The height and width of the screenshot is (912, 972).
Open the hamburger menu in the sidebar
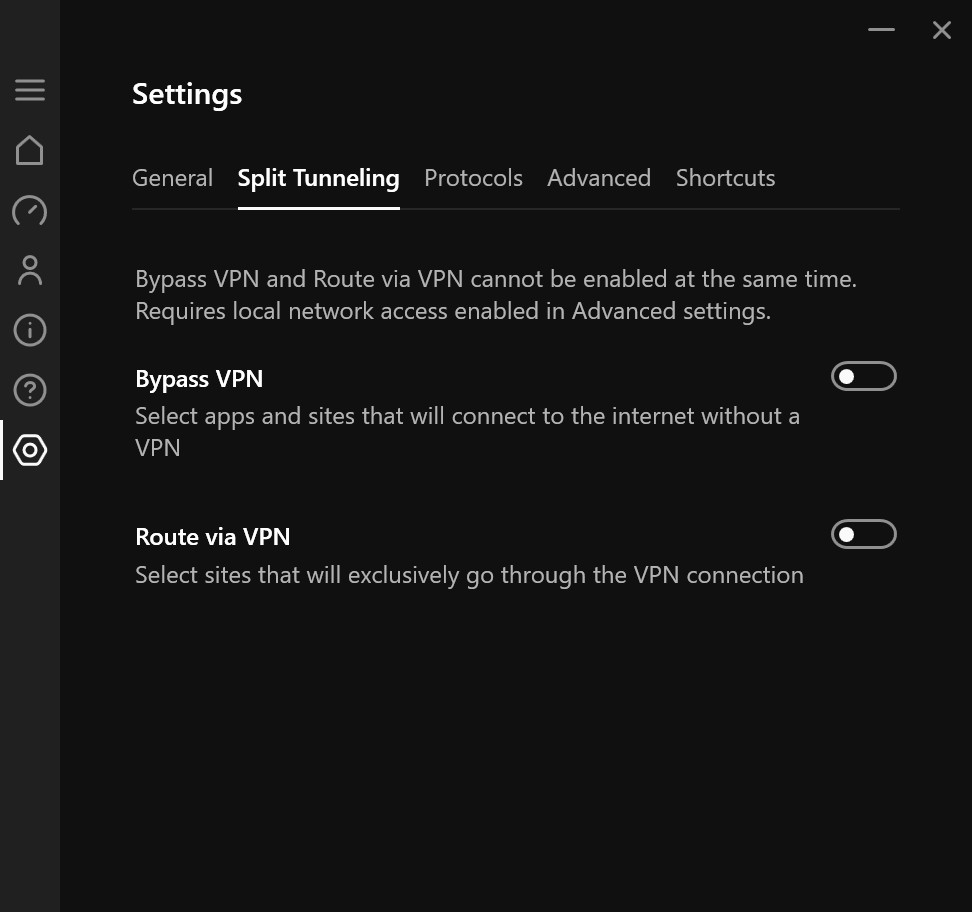(30, 90)
